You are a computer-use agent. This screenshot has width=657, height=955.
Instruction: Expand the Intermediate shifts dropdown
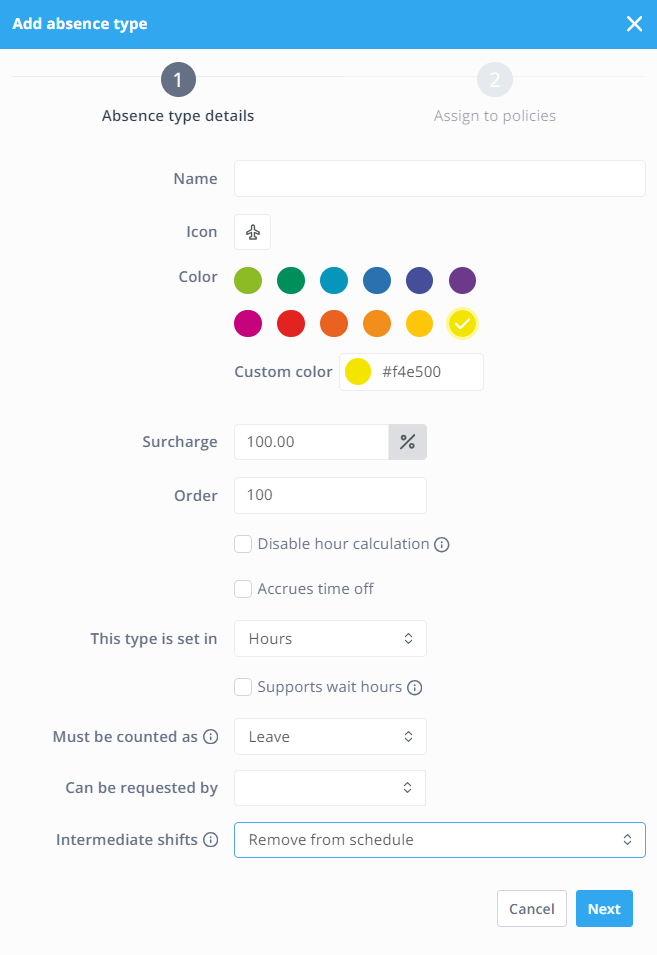coord(440,840)
